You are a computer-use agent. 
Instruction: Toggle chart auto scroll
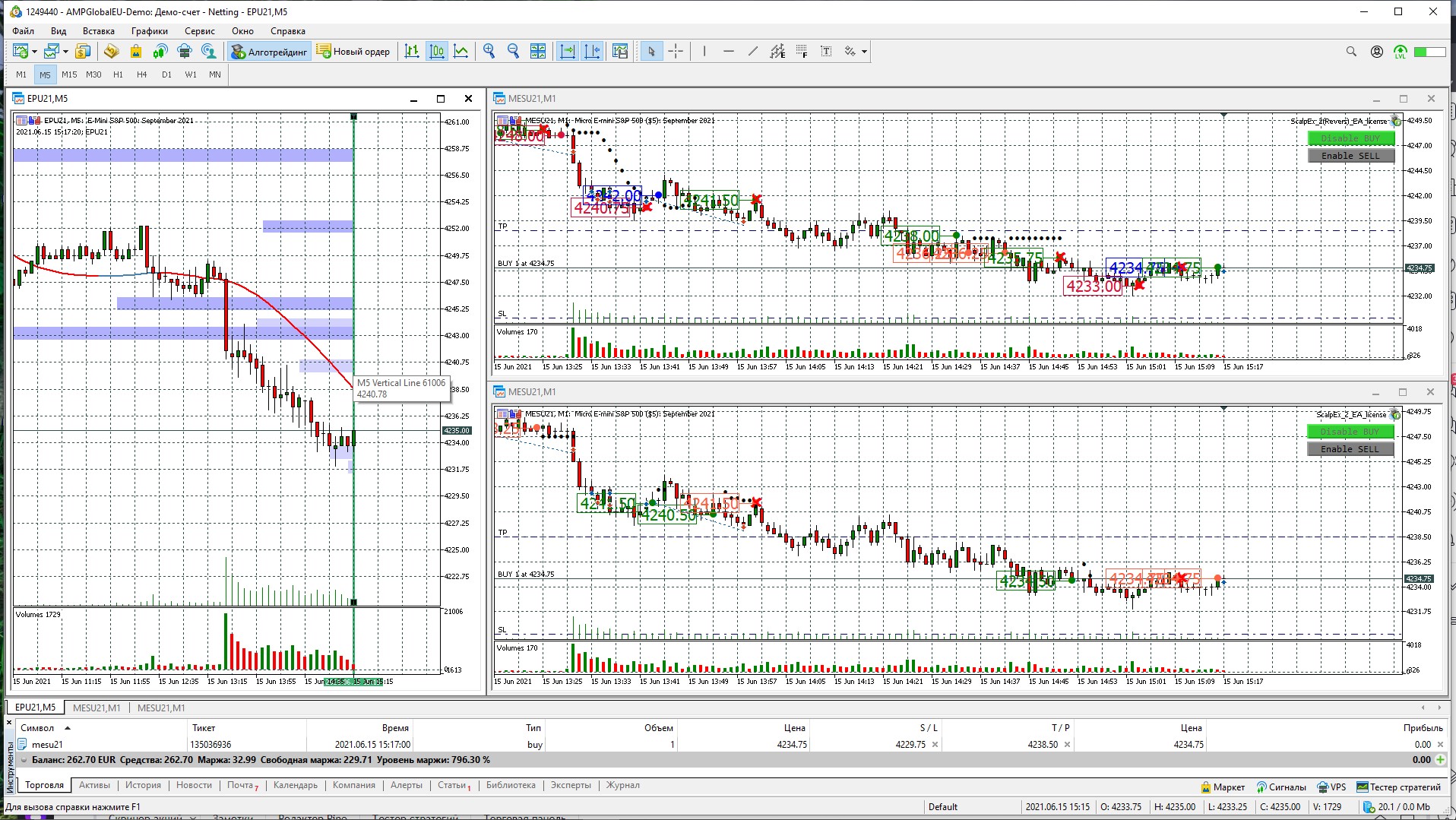click(x=568, y=52)
